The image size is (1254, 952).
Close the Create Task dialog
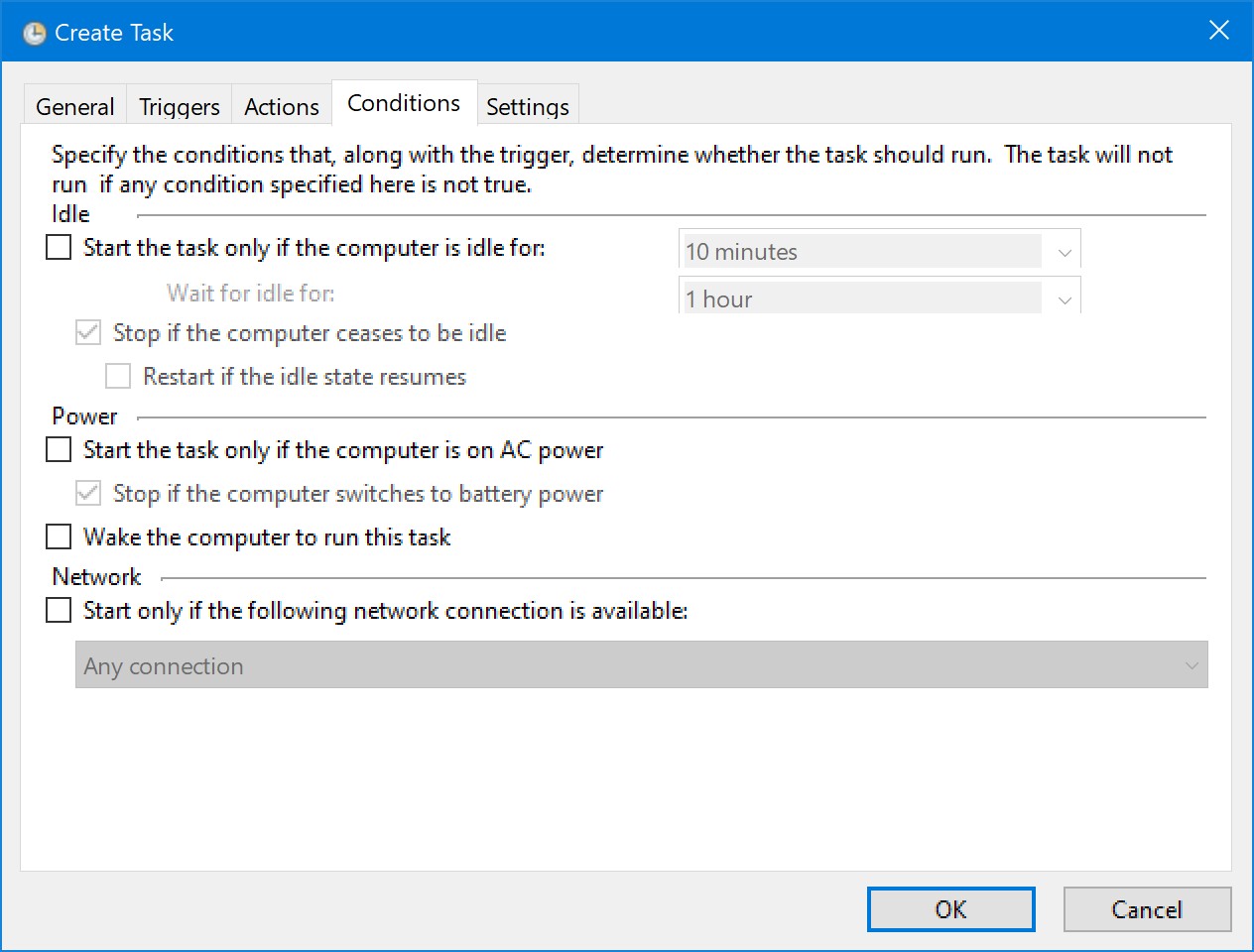[1218, 31]
